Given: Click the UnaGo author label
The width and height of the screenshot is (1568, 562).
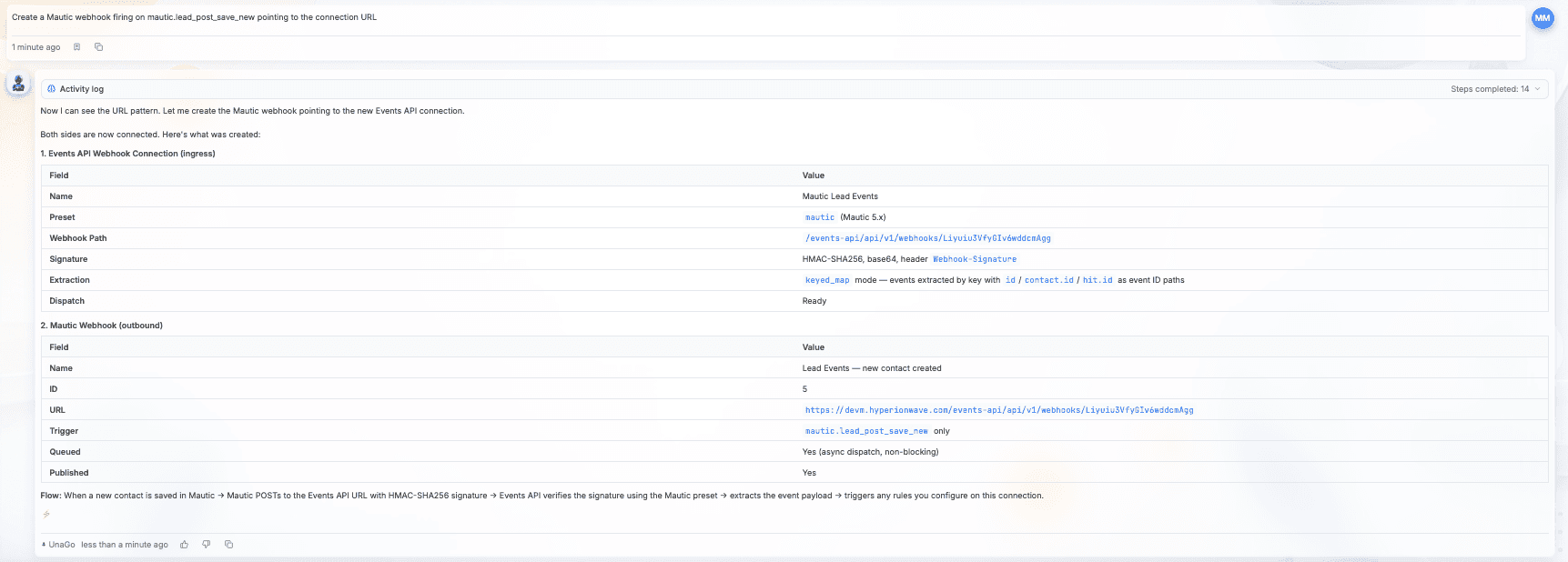Looking at the screenshot, I should pos(62,545).
